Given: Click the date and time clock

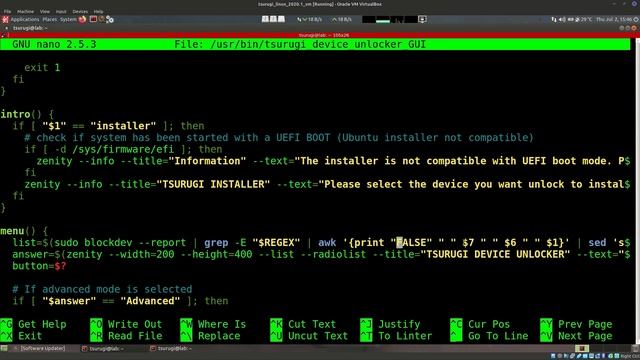Looking at the screenshot, I should 614,19.
